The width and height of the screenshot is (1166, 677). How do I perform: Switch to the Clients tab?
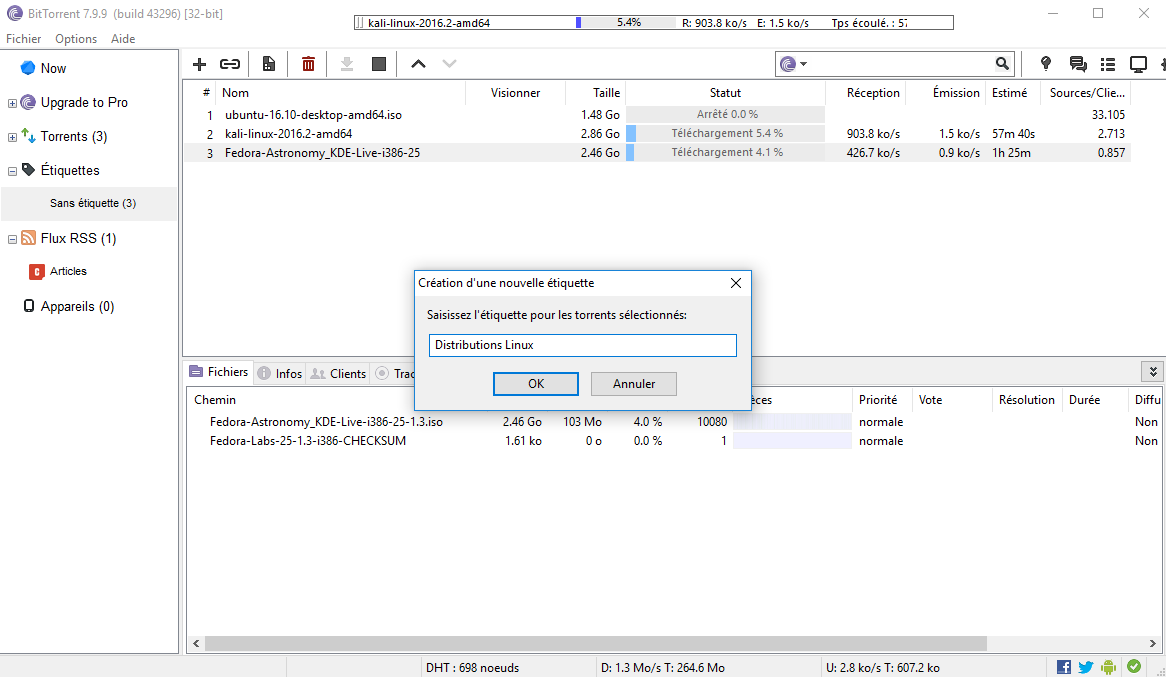click(338, 373)
